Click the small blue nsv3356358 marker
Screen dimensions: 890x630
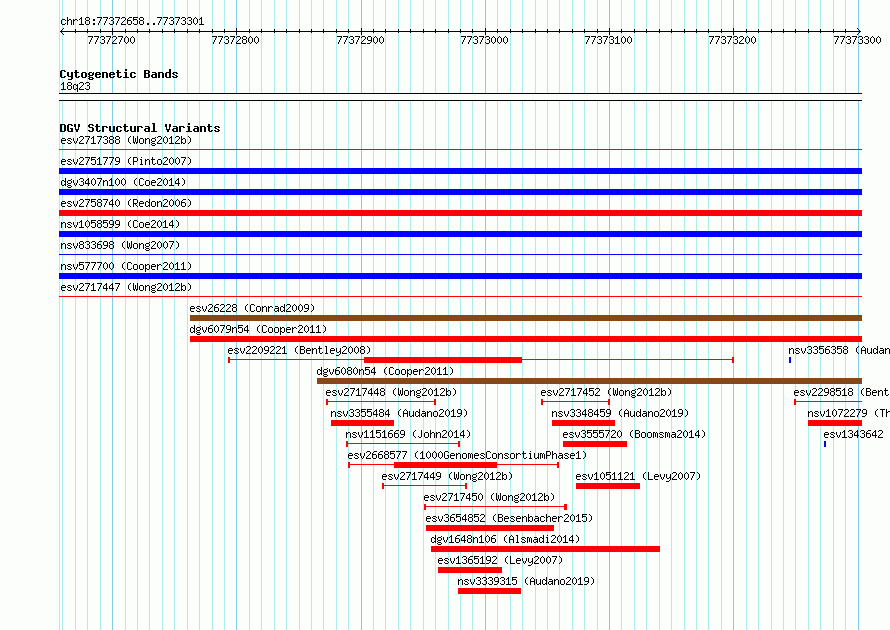coord(790,360)
